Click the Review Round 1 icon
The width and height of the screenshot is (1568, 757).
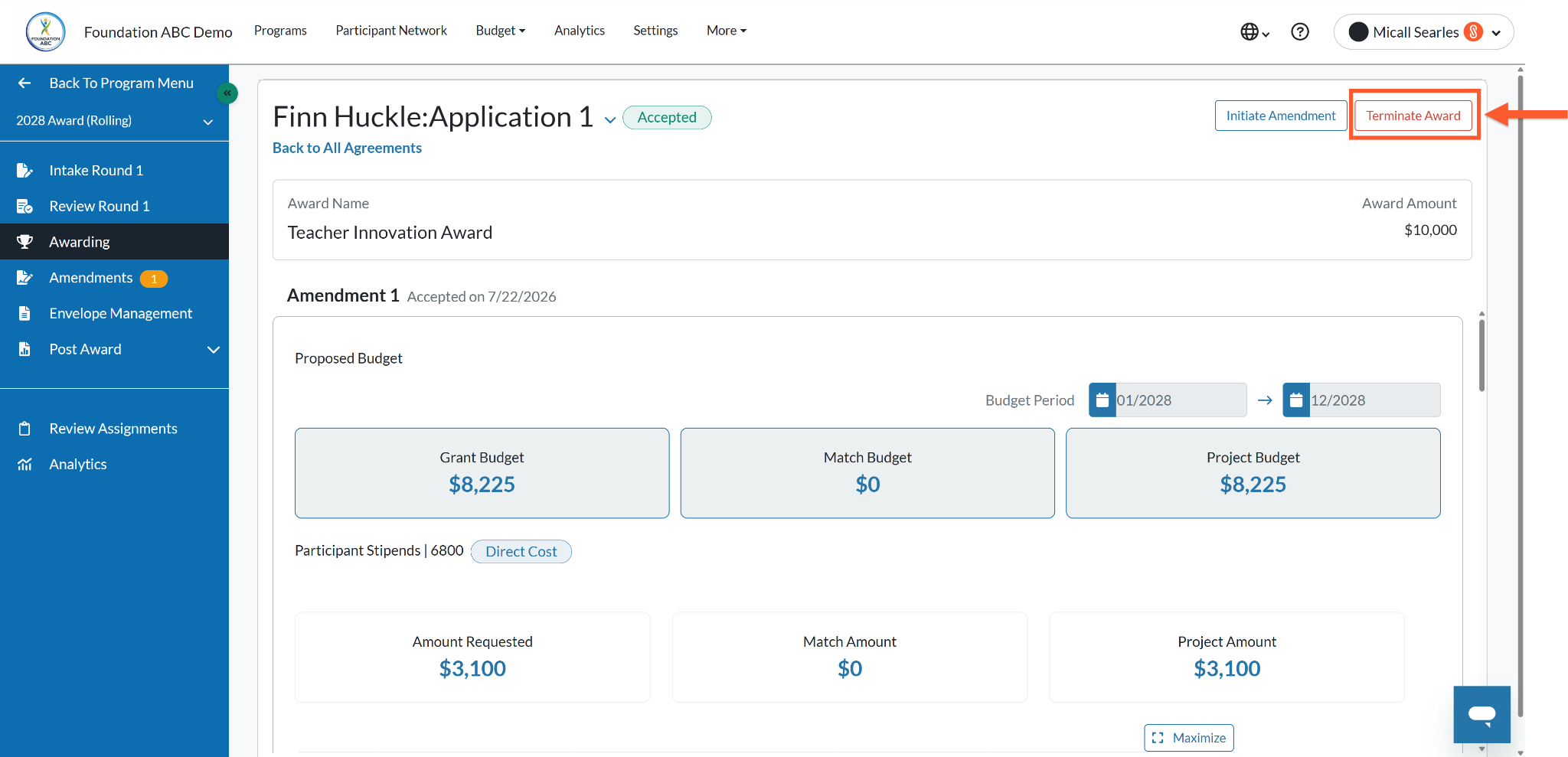(x=24, y=206)
